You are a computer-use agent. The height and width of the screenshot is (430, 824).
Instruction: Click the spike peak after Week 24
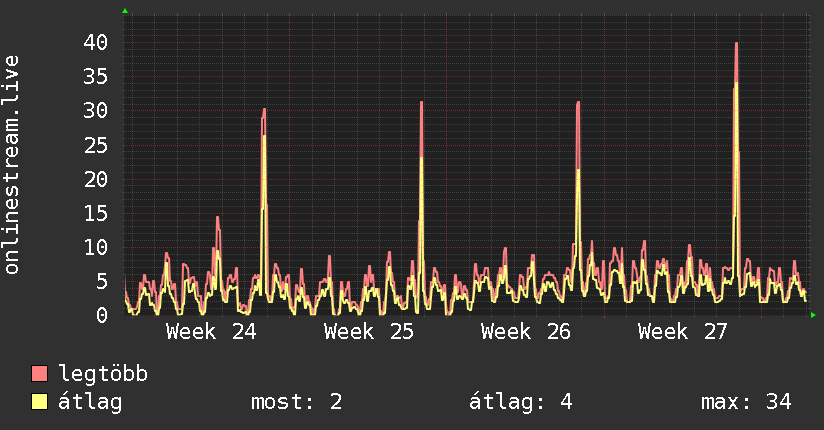(x=264, y=110)
